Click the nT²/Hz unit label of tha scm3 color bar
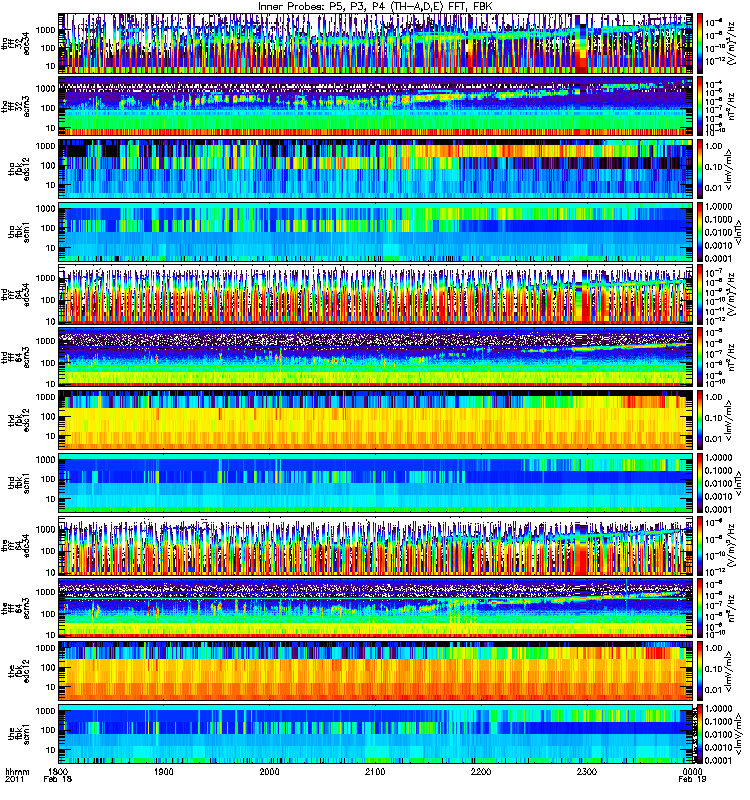Image resolution: width=750 pixels, height=800 pixels. pos(731,106)
